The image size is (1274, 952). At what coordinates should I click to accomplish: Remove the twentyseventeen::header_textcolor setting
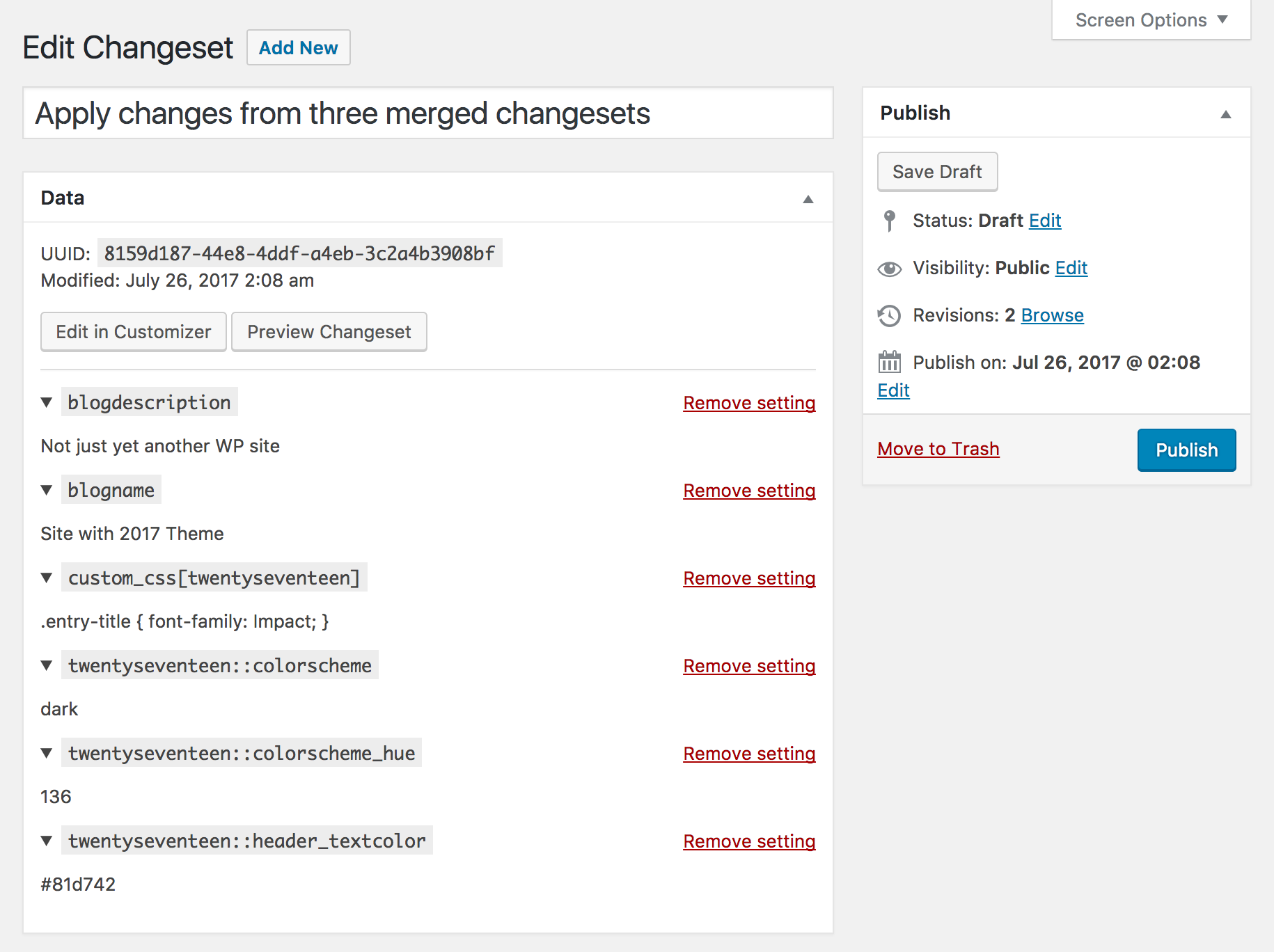(749, 841)
